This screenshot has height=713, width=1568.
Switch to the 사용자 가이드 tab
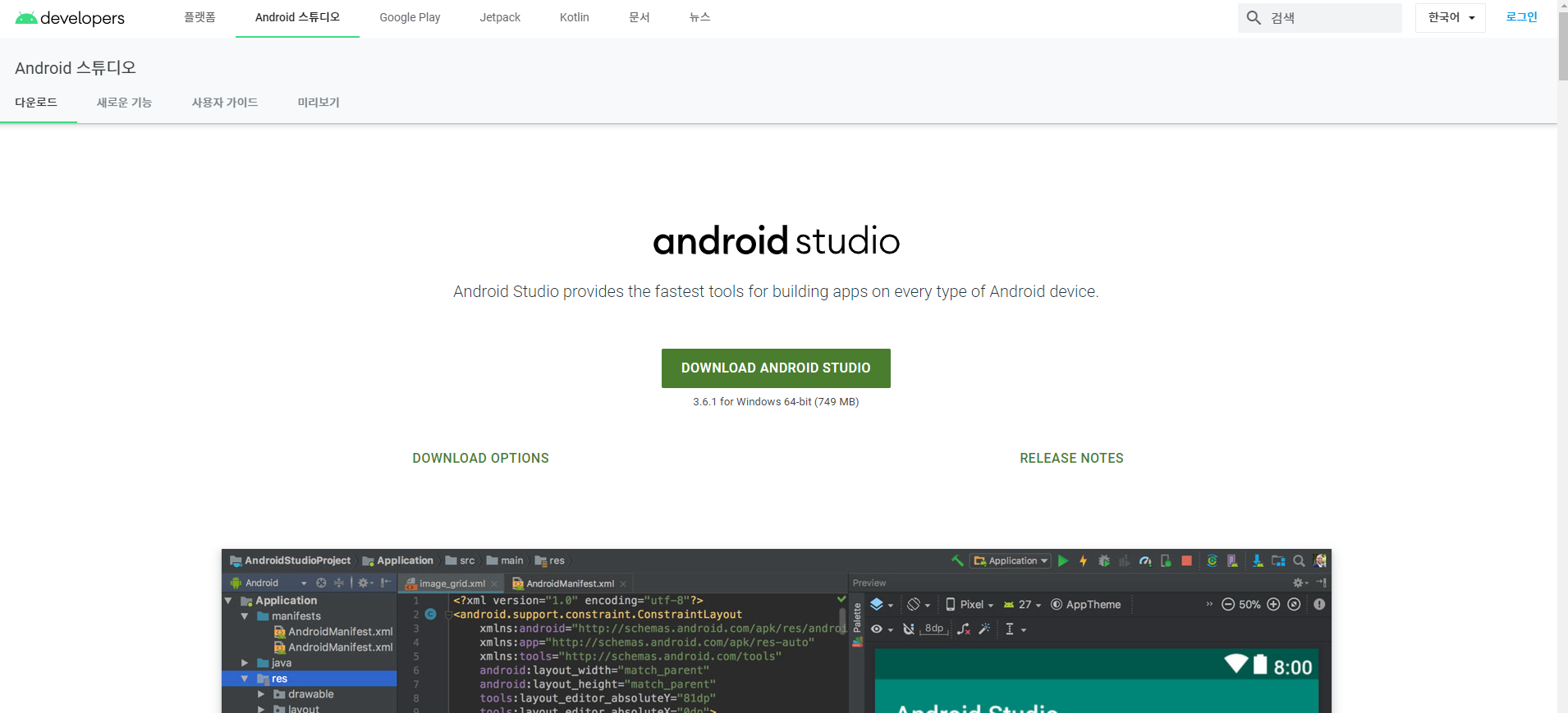point(225,103)
